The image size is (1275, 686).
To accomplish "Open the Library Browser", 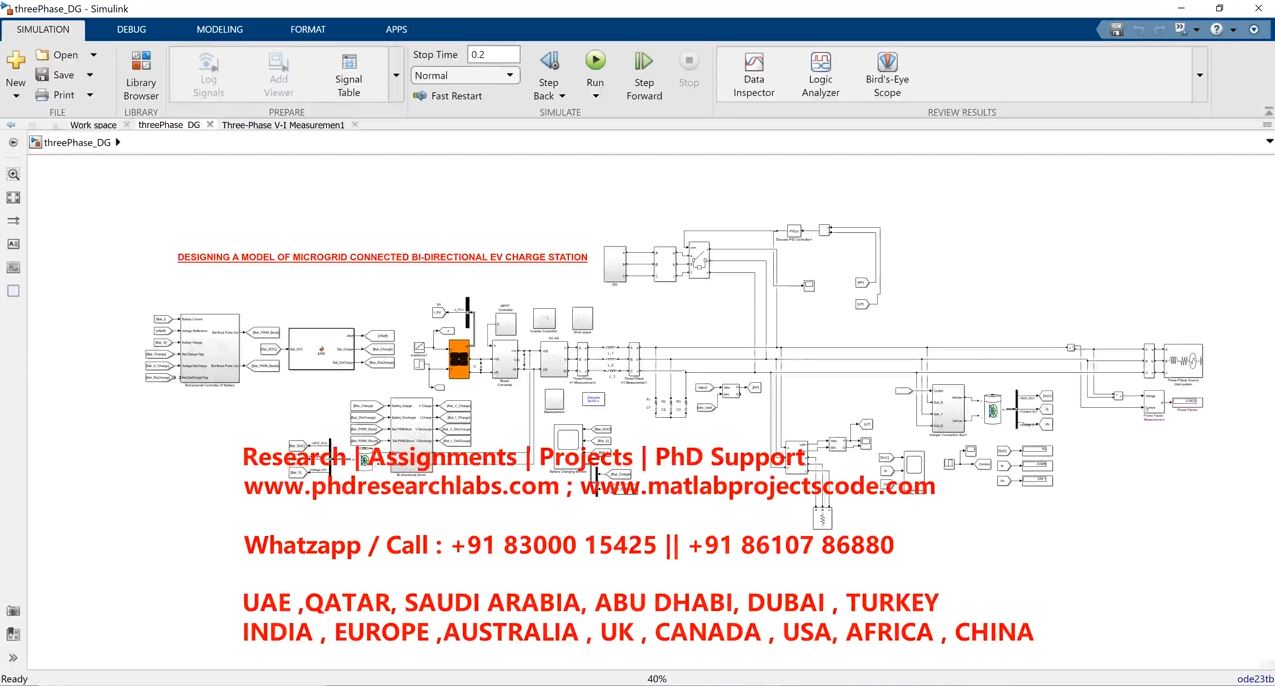I will (x=141, y=75).
